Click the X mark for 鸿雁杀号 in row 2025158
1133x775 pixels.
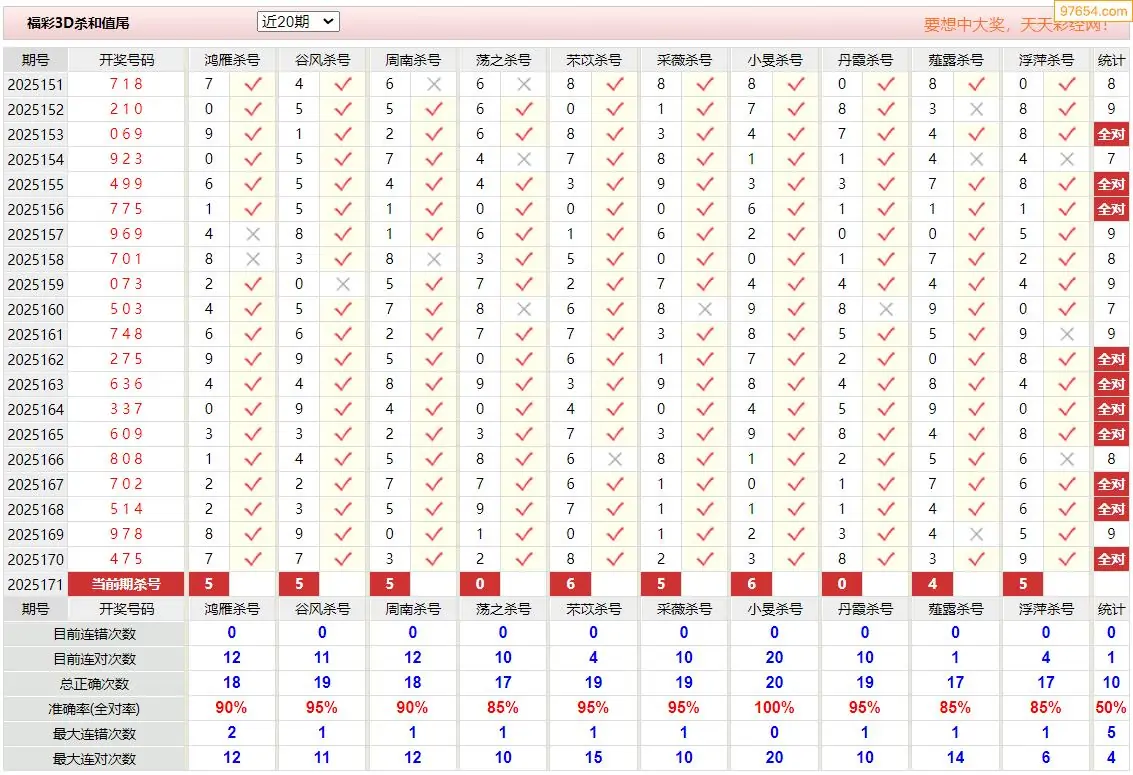tap(253, 259)
